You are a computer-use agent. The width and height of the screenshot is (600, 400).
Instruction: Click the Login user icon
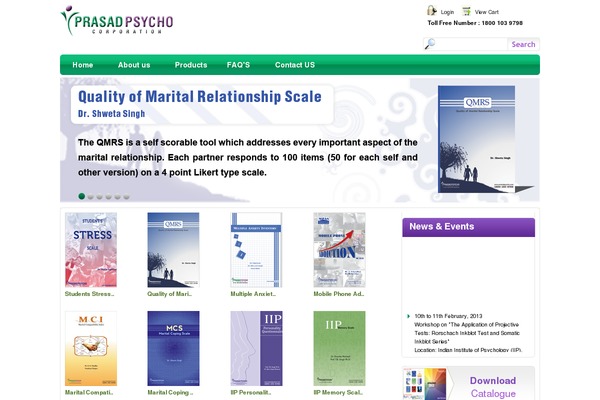pos(432,11)
